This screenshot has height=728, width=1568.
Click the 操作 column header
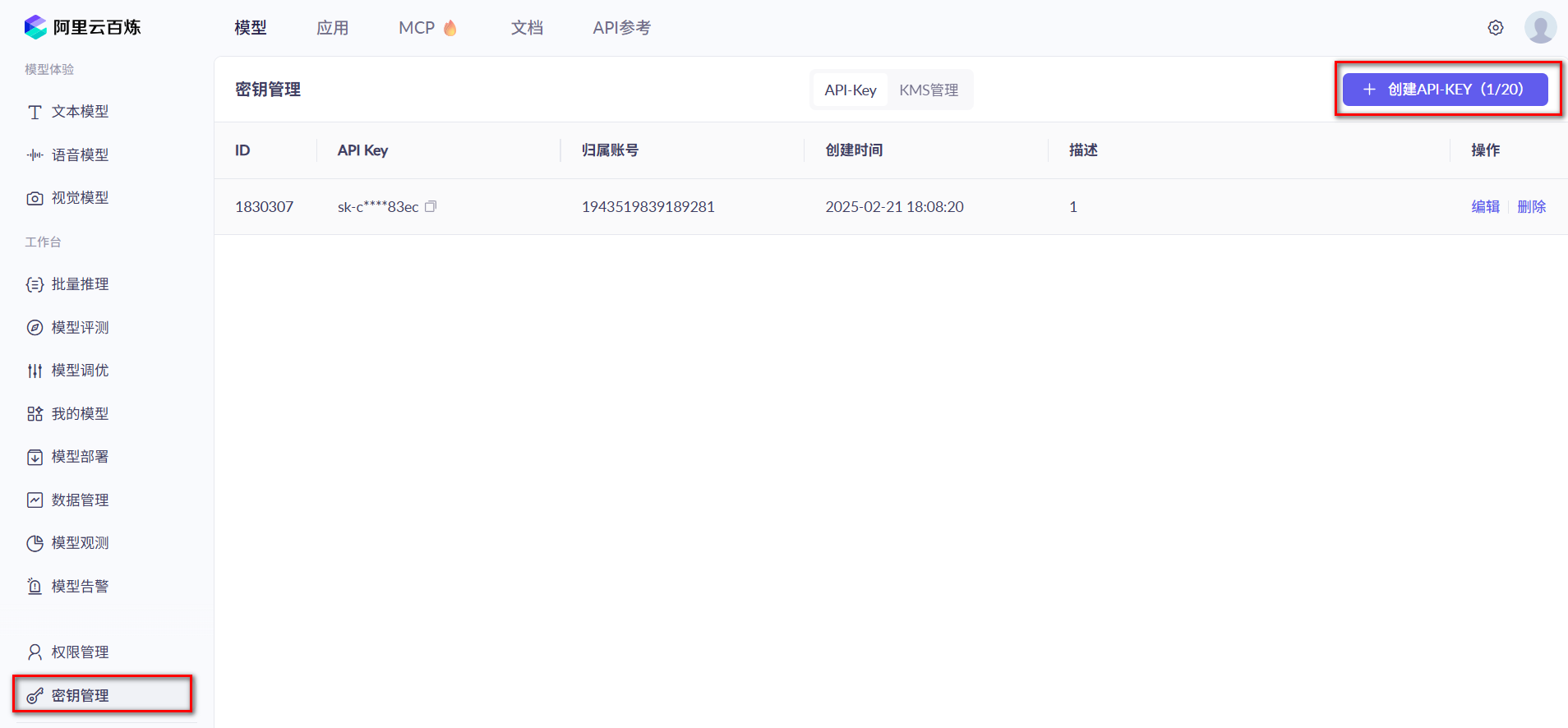click(x=1485, y=150)
